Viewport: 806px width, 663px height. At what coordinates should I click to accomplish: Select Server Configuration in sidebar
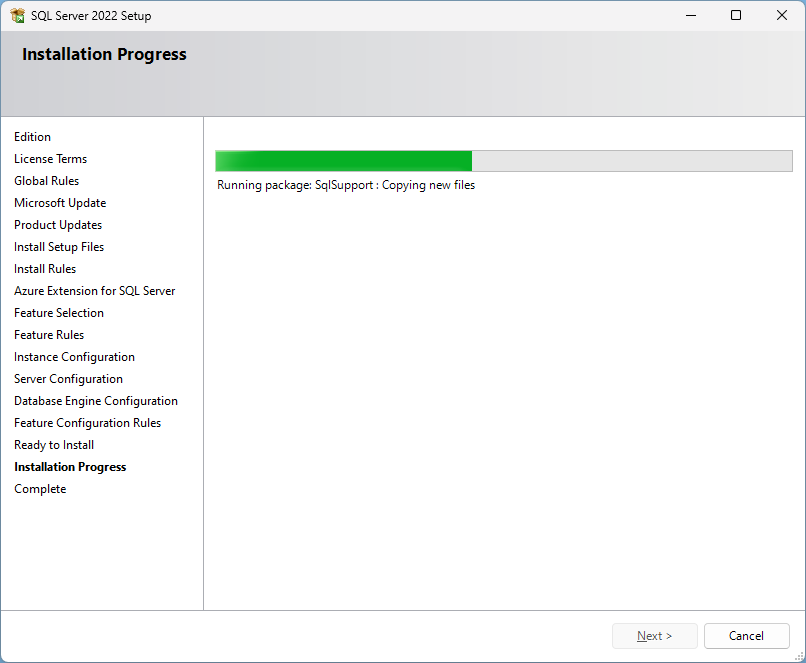pos(68,379)
